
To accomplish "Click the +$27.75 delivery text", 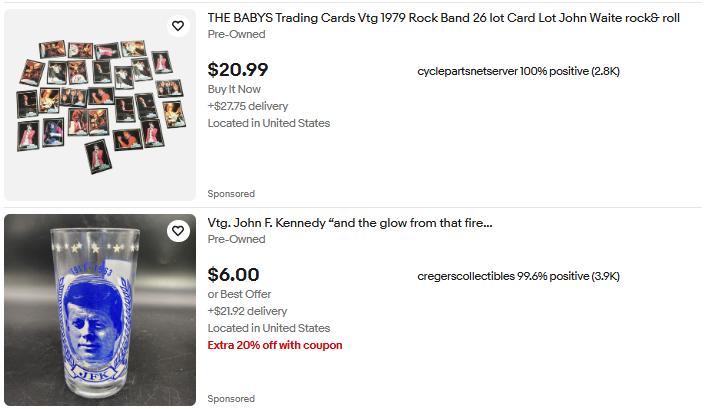I will coord(247,106).
